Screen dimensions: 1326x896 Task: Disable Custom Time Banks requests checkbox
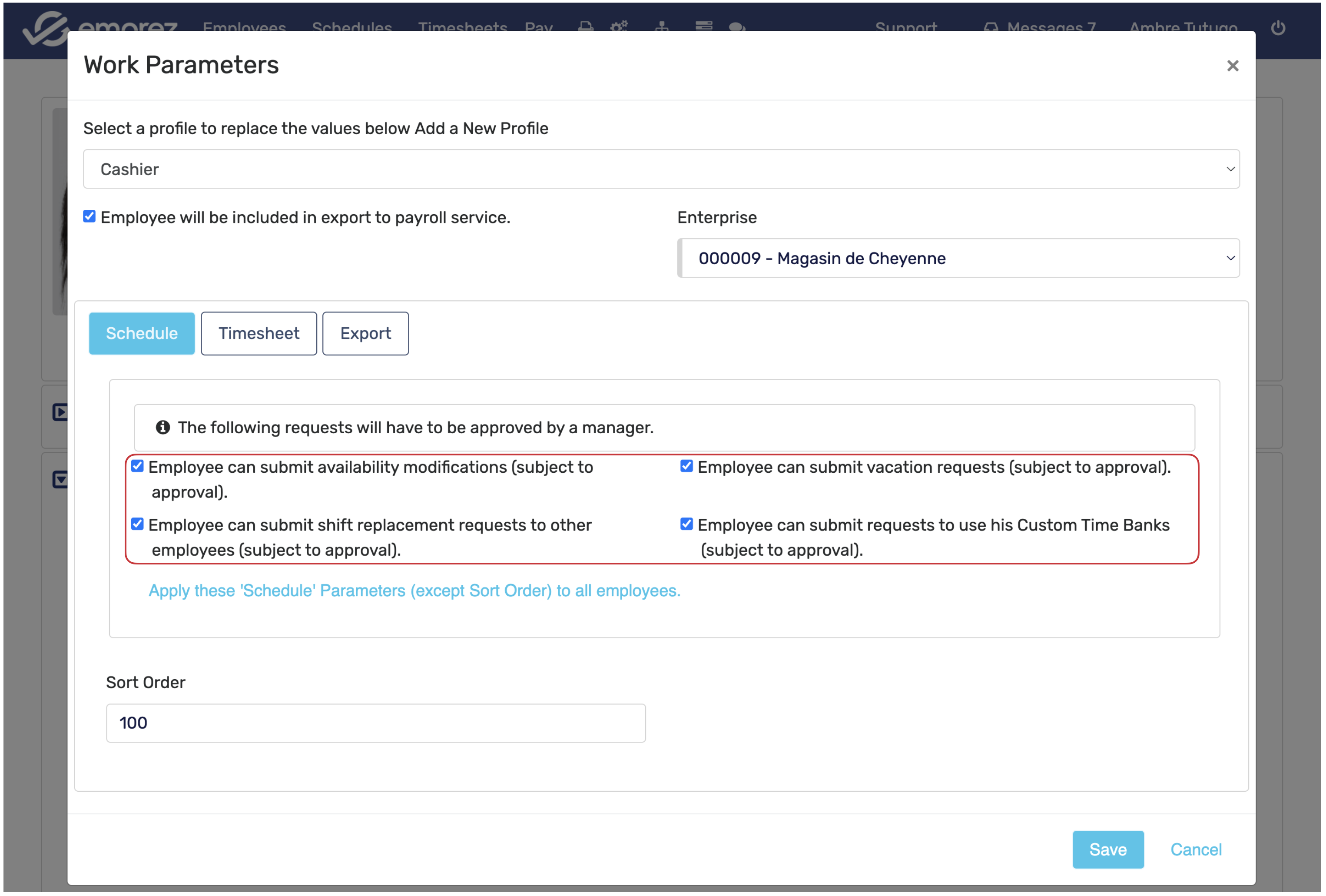(x=686, y=524)
